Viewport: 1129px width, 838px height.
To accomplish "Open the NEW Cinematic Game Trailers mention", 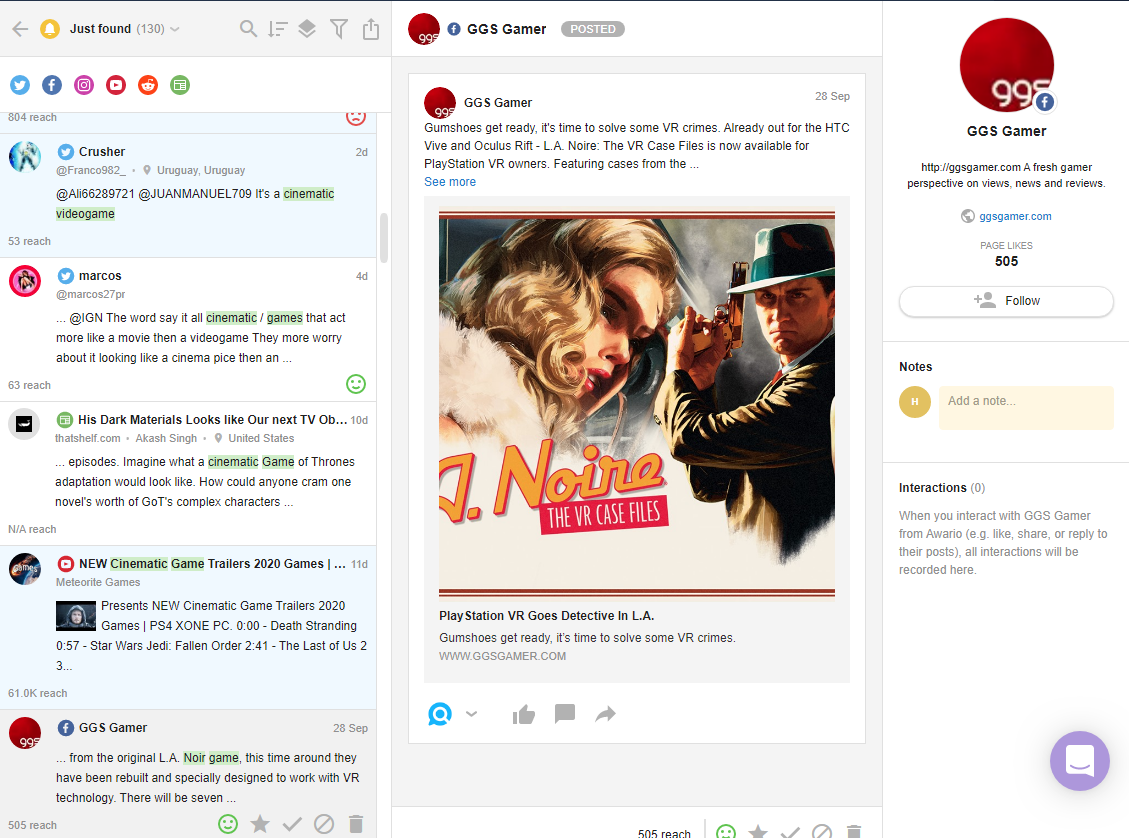I will pos(188,627).
